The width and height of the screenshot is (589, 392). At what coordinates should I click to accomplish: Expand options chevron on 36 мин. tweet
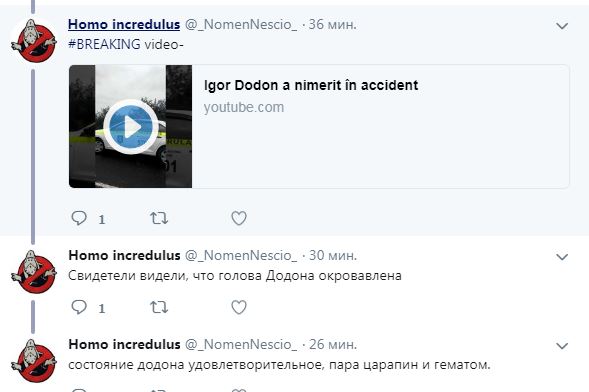(562, 26)
